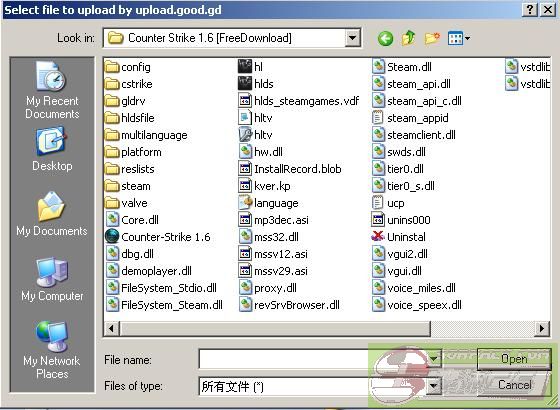Select tier0_s.dll file
This screenshot has width=560, height=410.
(x=404, y=186)
